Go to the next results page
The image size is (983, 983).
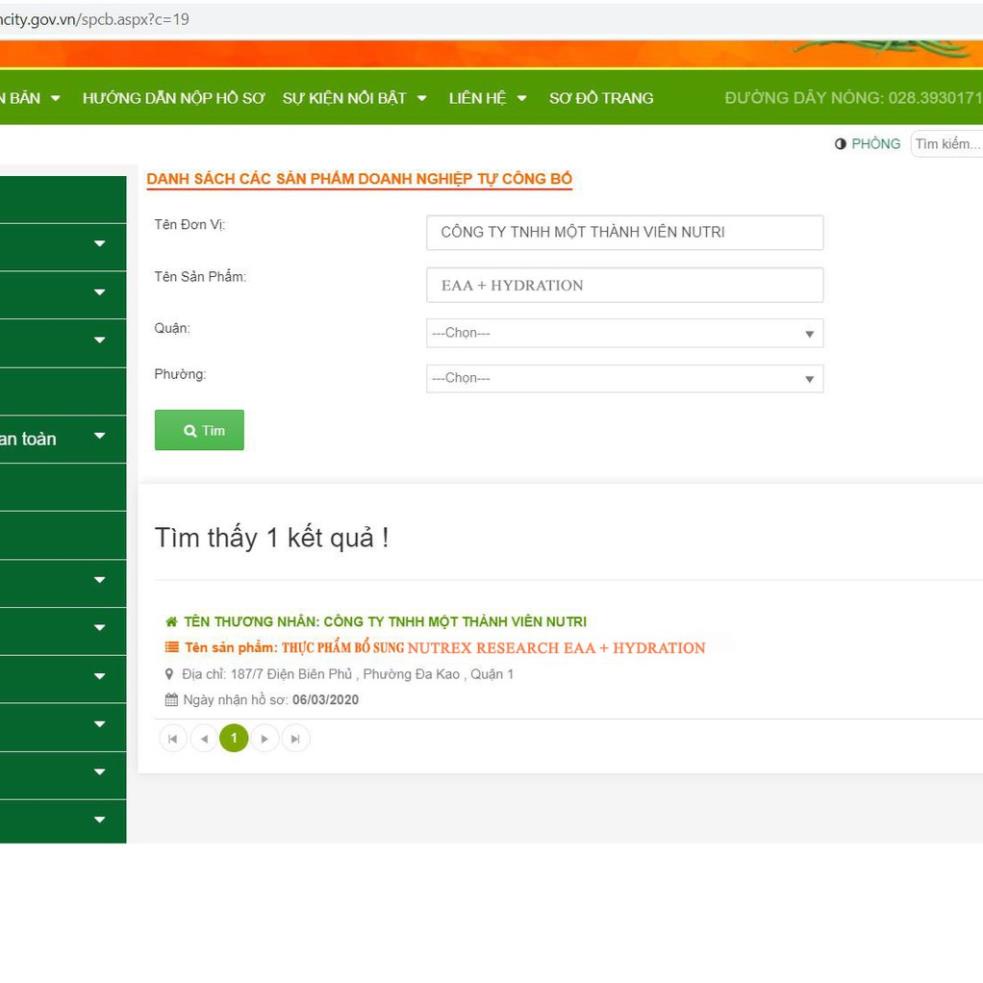click(x=265, y=739)
